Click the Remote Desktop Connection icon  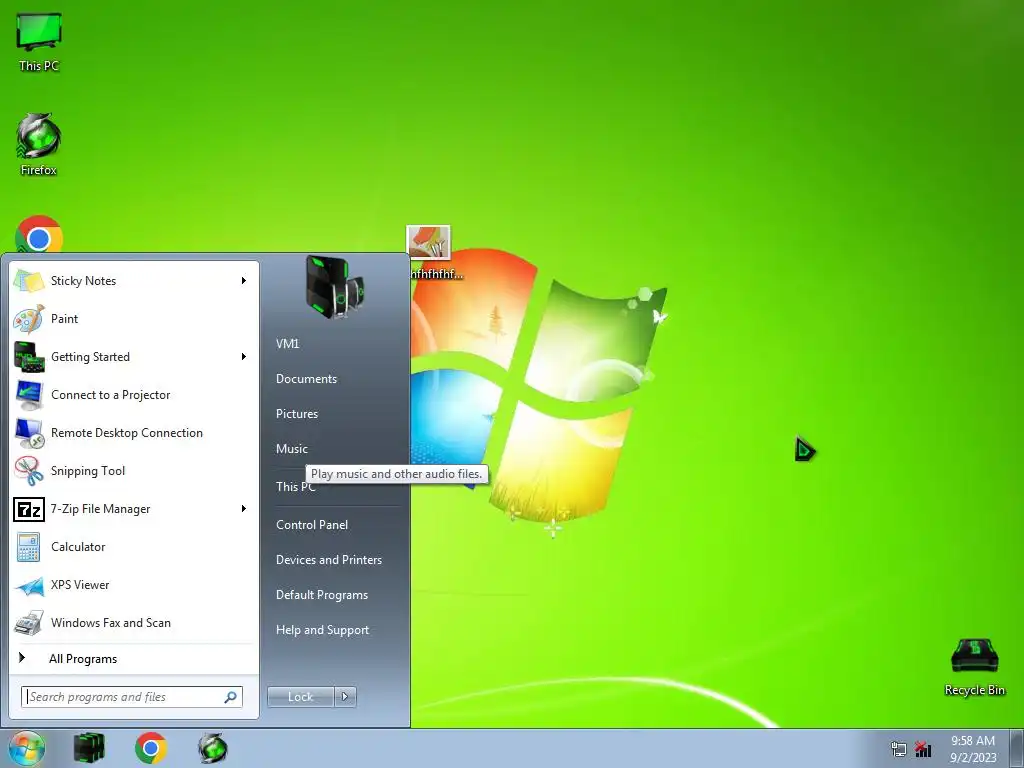click(x=29, y=433)
